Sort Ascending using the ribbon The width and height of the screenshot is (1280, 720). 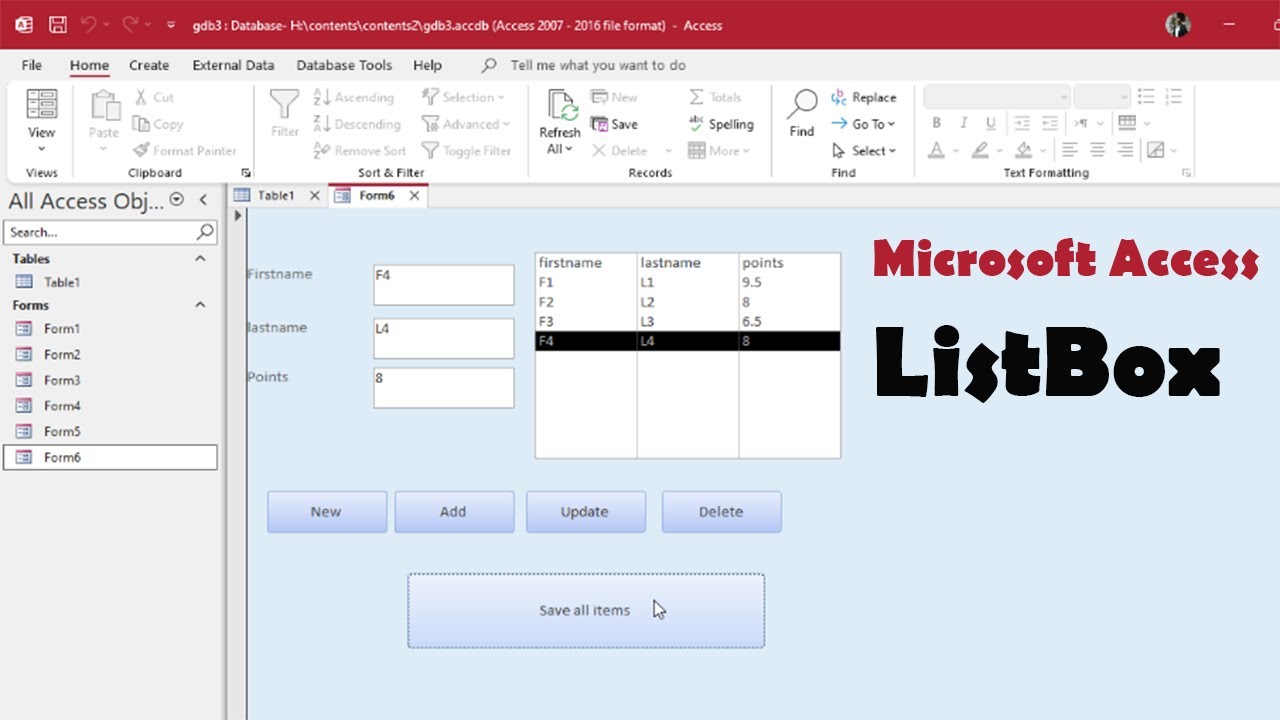[353, 97]
